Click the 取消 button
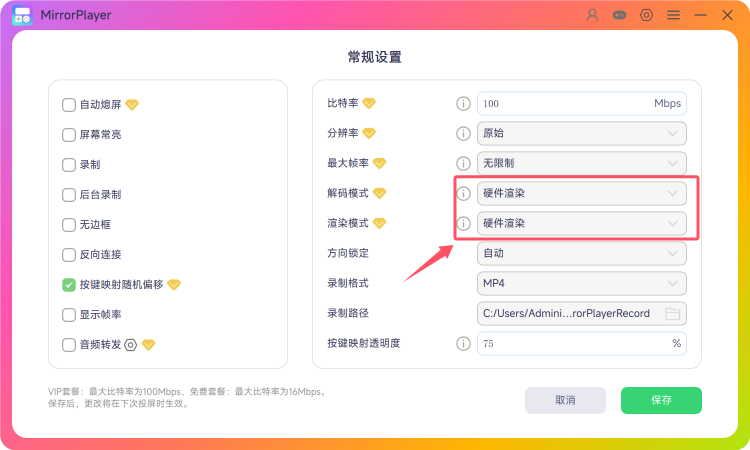The width and height of the screenshot is (750, 450). [565, 400]
